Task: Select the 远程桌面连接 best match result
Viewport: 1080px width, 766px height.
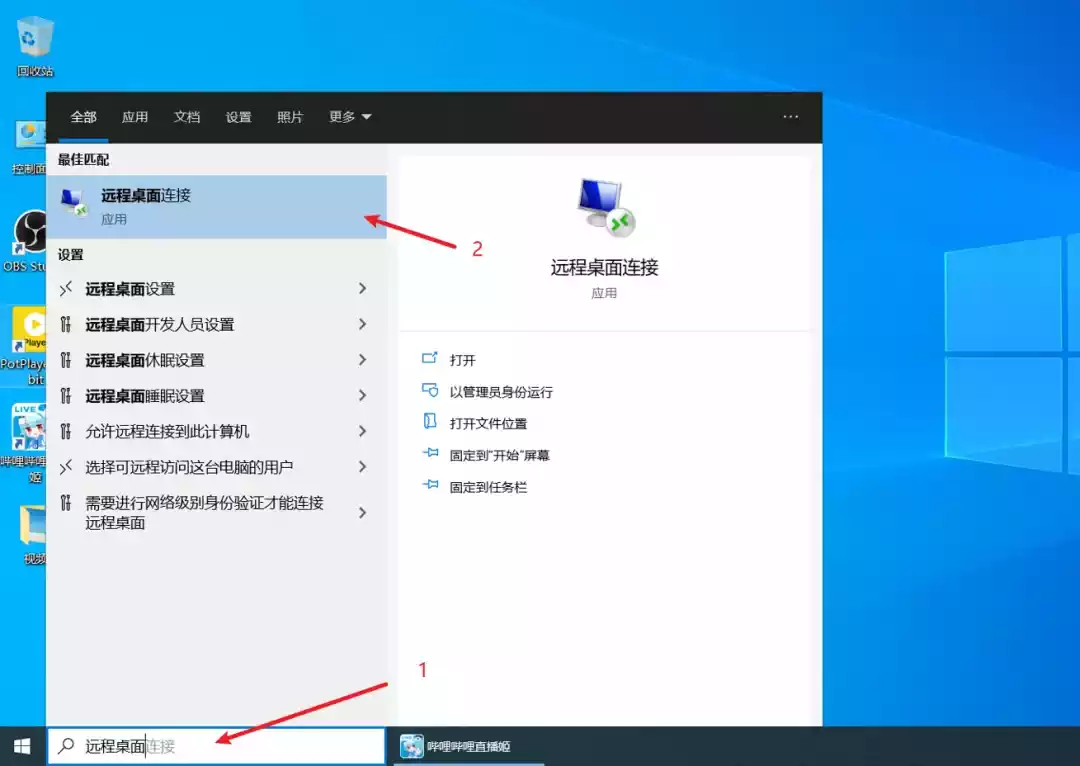Action: 216,207
